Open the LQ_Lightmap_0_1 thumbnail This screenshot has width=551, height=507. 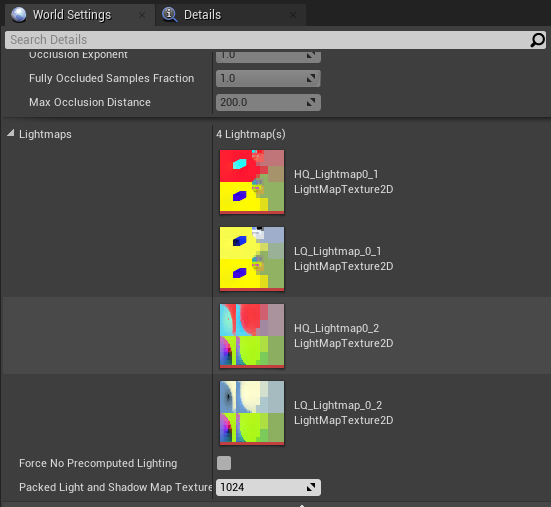252,259
